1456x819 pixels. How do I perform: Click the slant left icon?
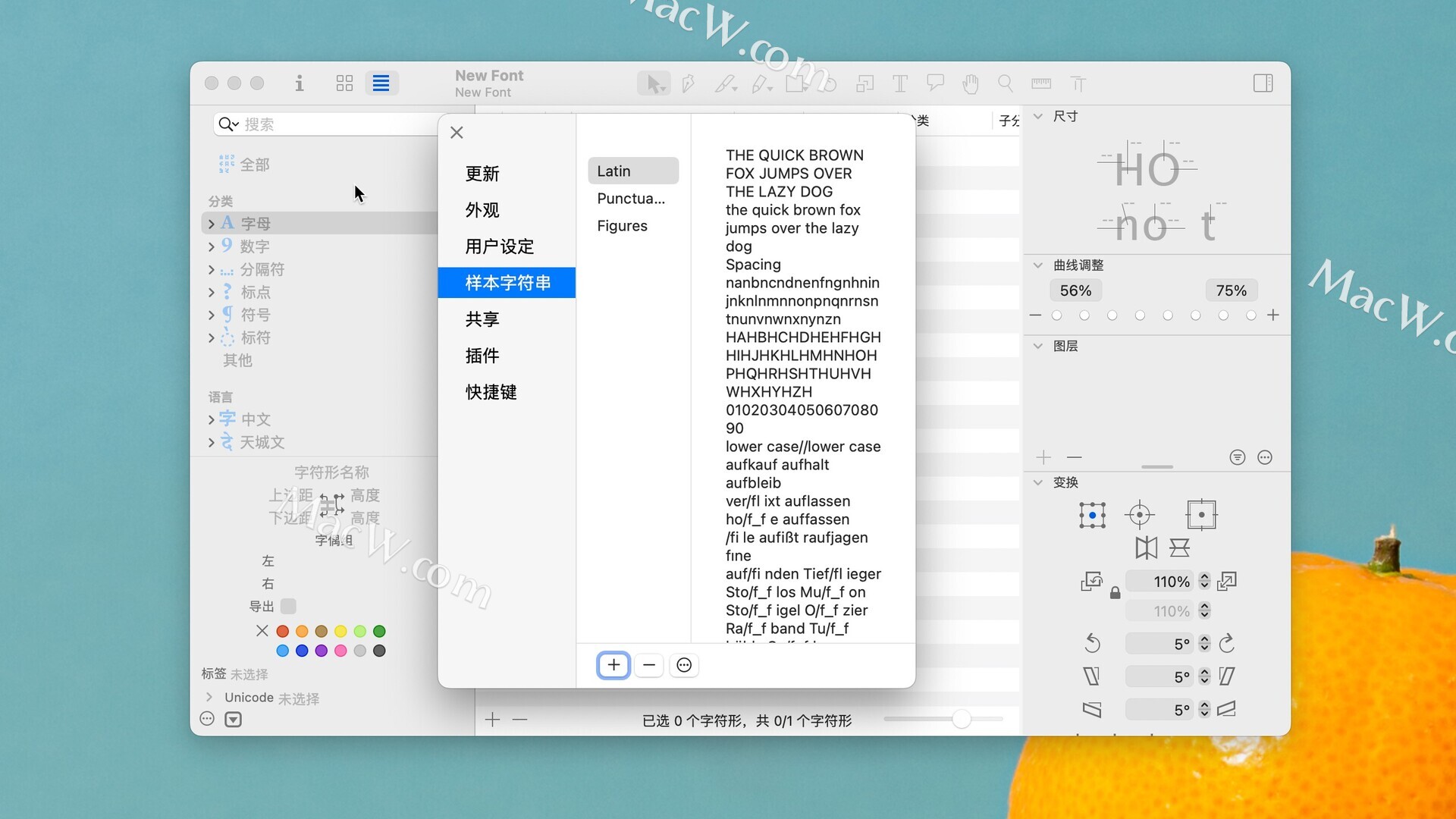coord(1091,676)
